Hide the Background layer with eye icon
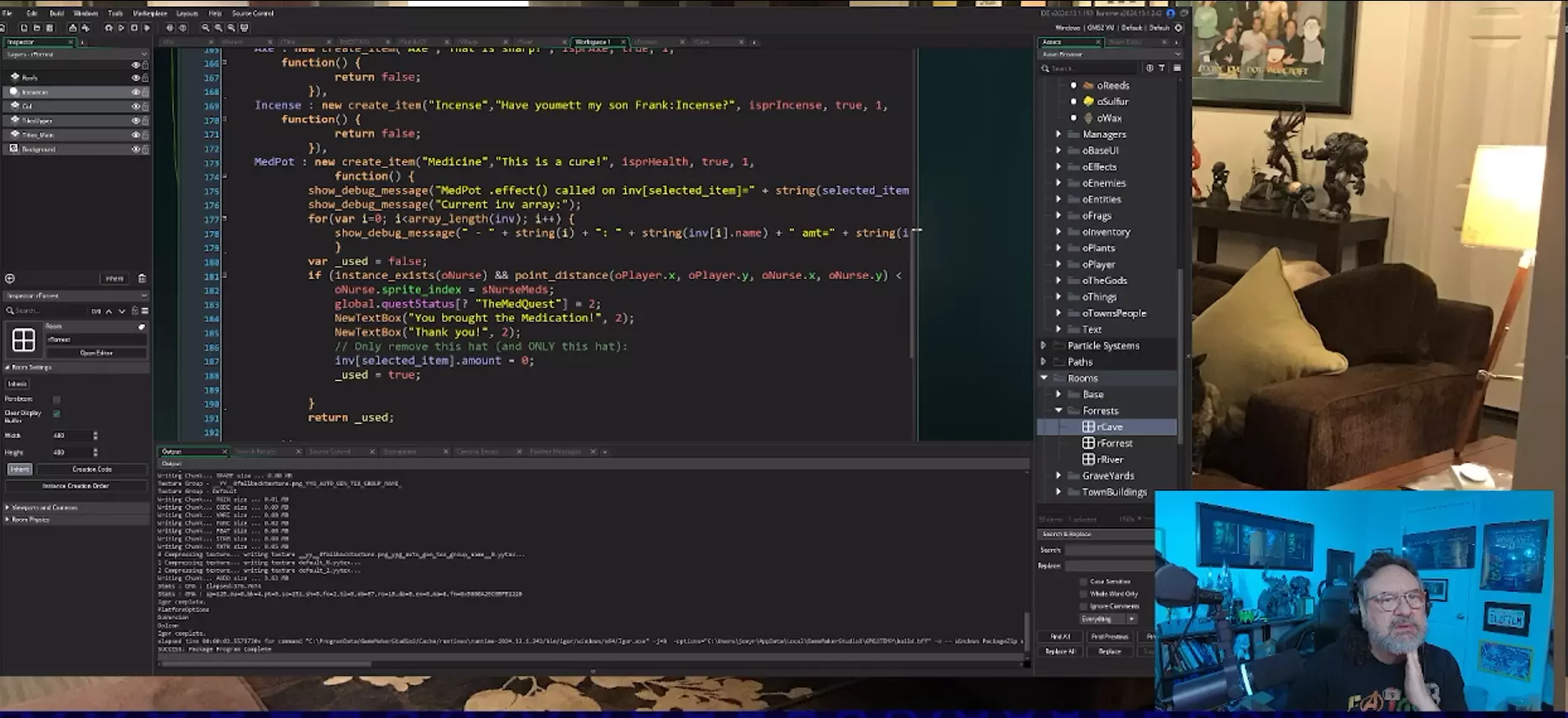This screenshot has height=718, width=1568. [135, 149]
